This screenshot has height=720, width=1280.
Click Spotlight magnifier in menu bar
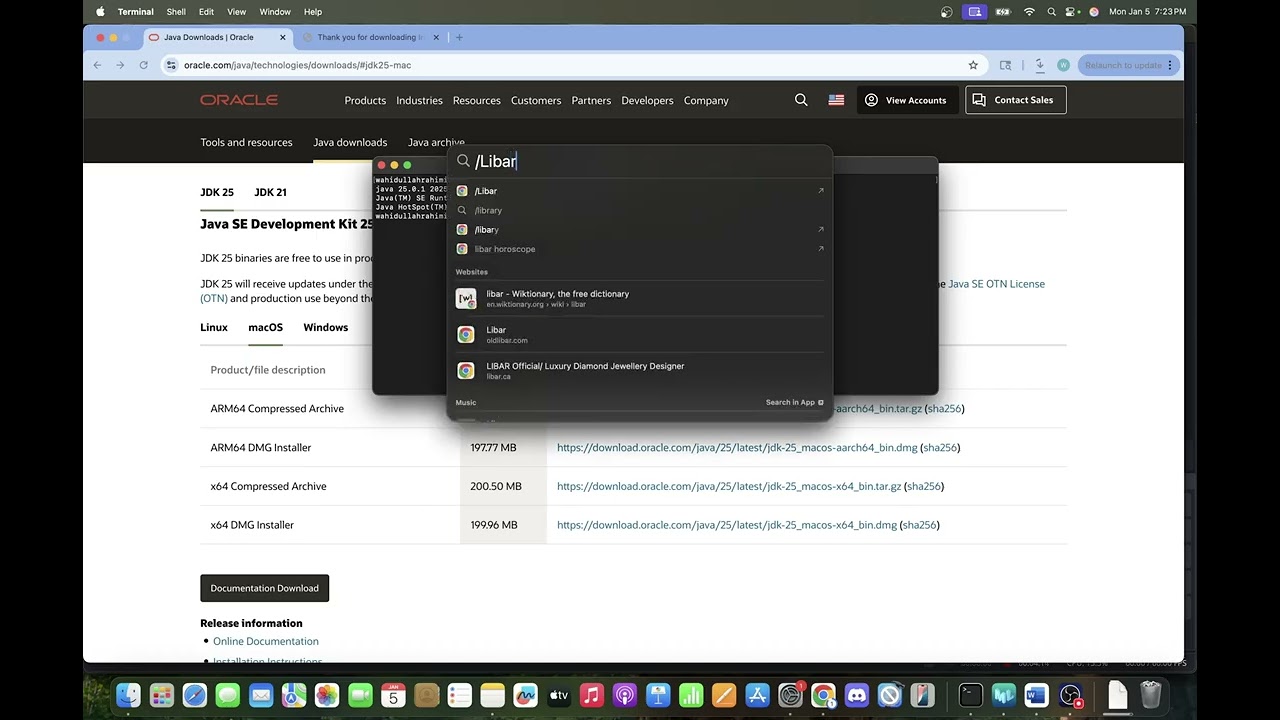point(1051,12)
